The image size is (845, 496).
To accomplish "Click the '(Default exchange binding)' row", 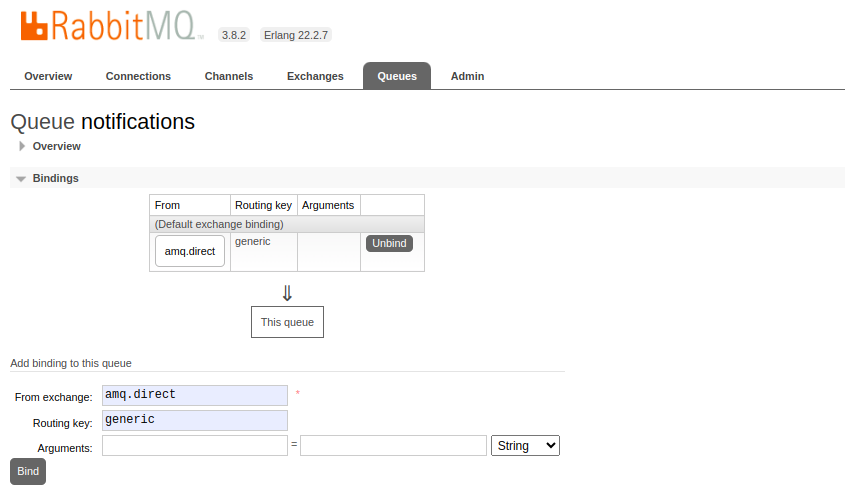I will pos(287,224).
